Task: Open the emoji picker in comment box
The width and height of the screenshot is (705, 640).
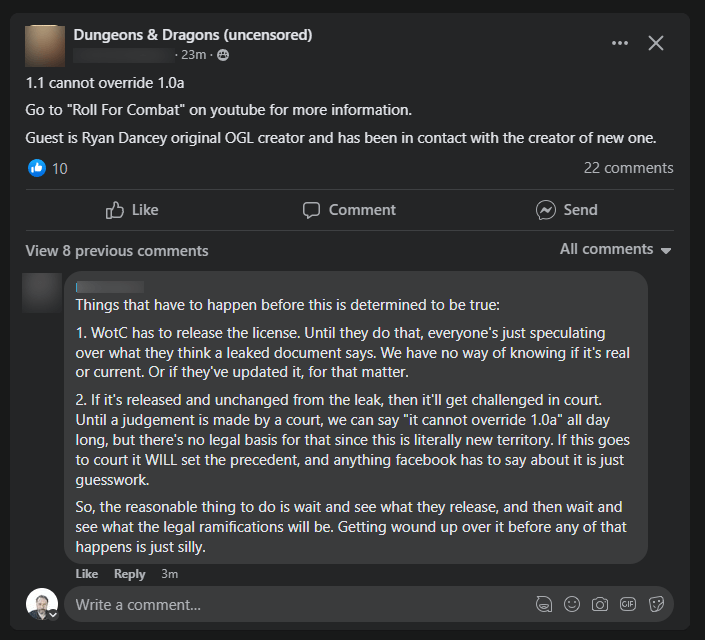Action: click(572, 604)
